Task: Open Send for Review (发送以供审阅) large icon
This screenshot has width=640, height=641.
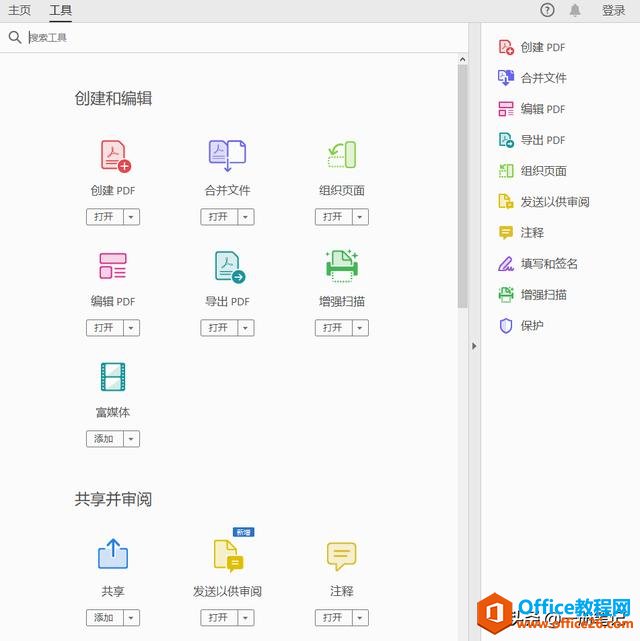Action: click(x=229, y=555)
